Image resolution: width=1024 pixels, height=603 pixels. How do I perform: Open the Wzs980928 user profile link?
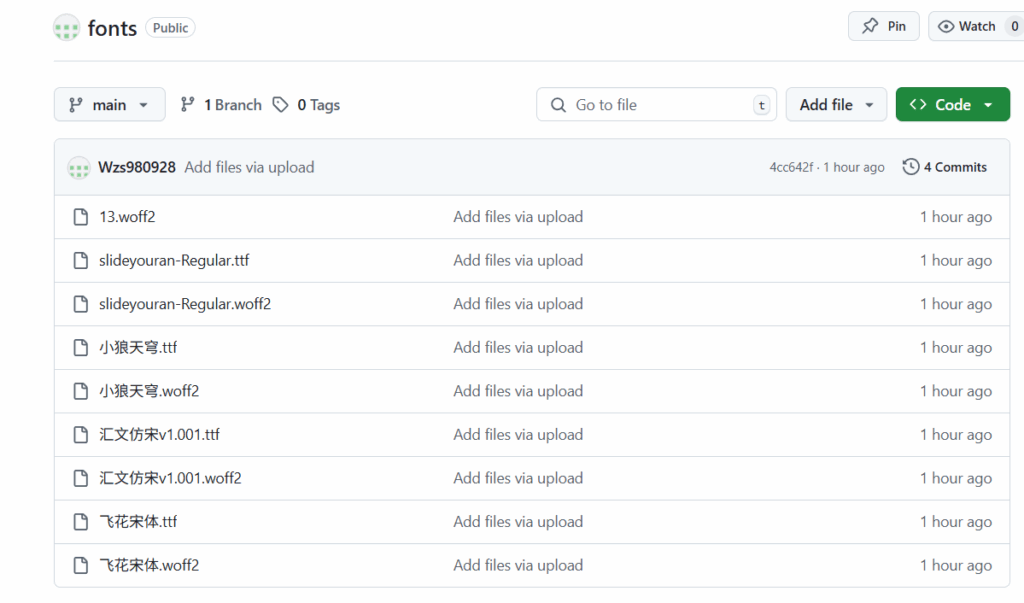(136, 167)
